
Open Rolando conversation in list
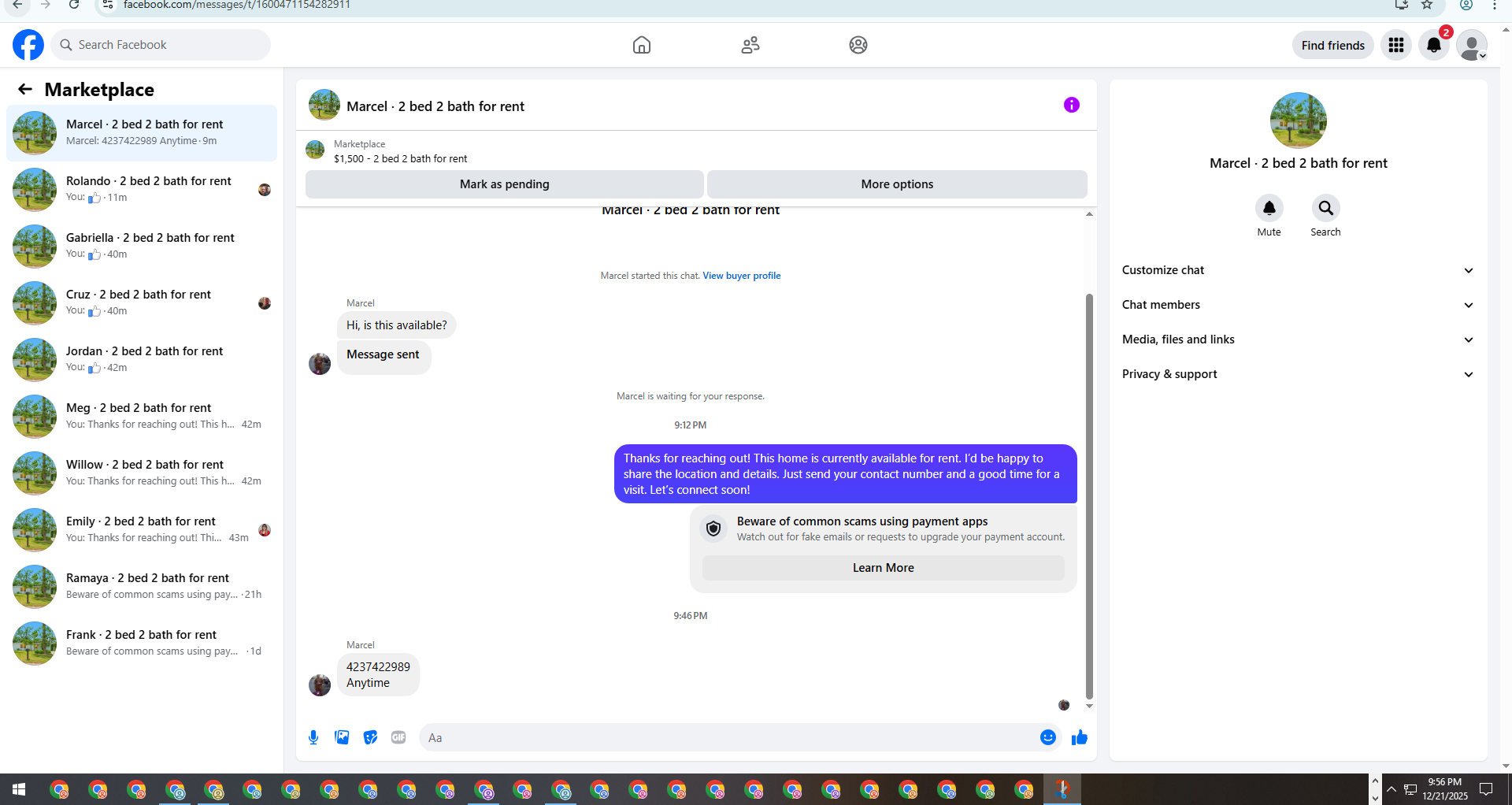tap(142, 189)
